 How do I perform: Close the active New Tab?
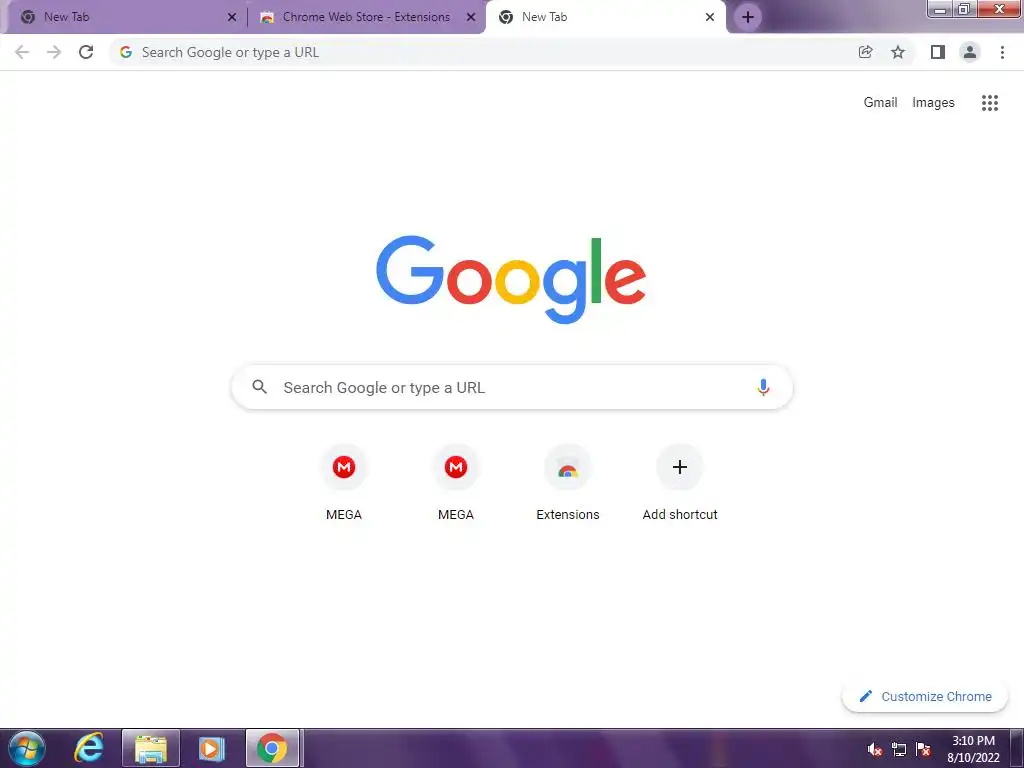tap(710, 17)
